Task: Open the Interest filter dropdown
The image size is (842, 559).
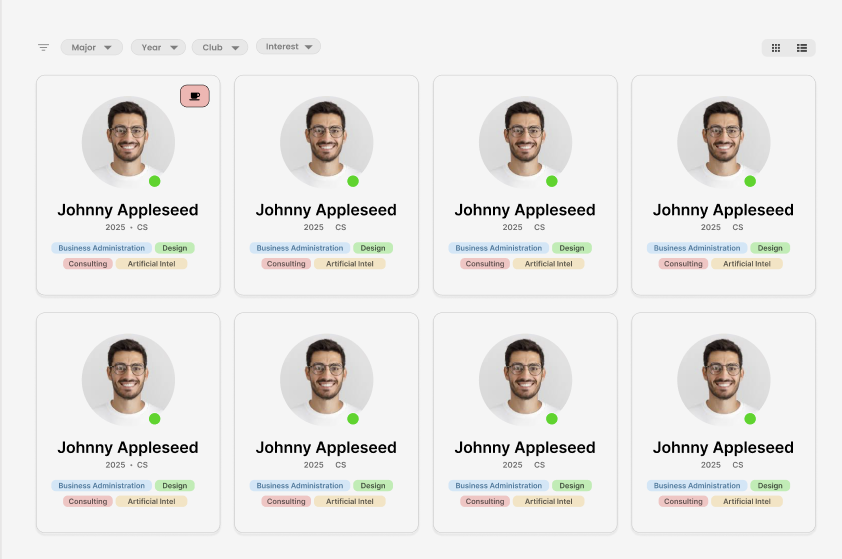Action: pyautogui.click(x=288, y=46)
